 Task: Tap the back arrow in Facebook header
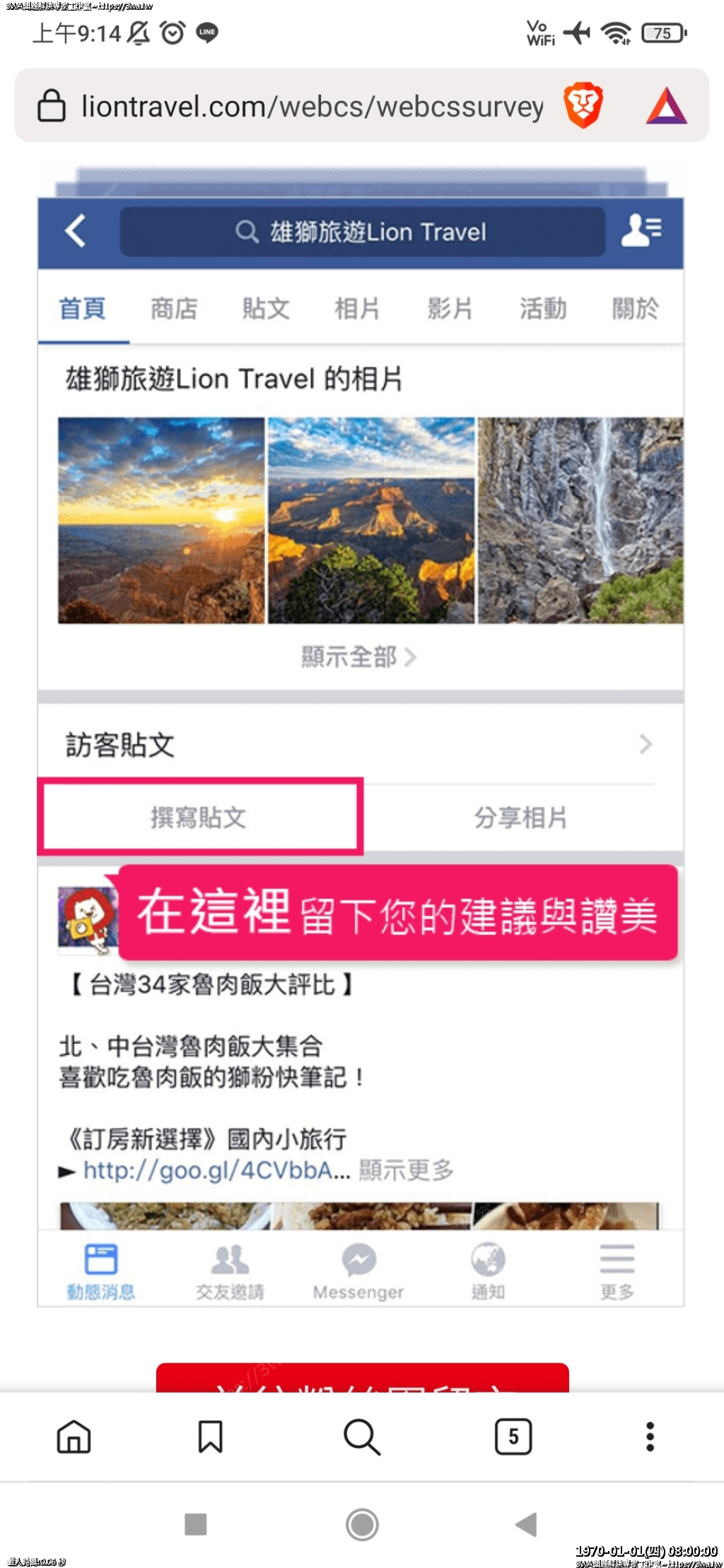(x=76, y=230)
